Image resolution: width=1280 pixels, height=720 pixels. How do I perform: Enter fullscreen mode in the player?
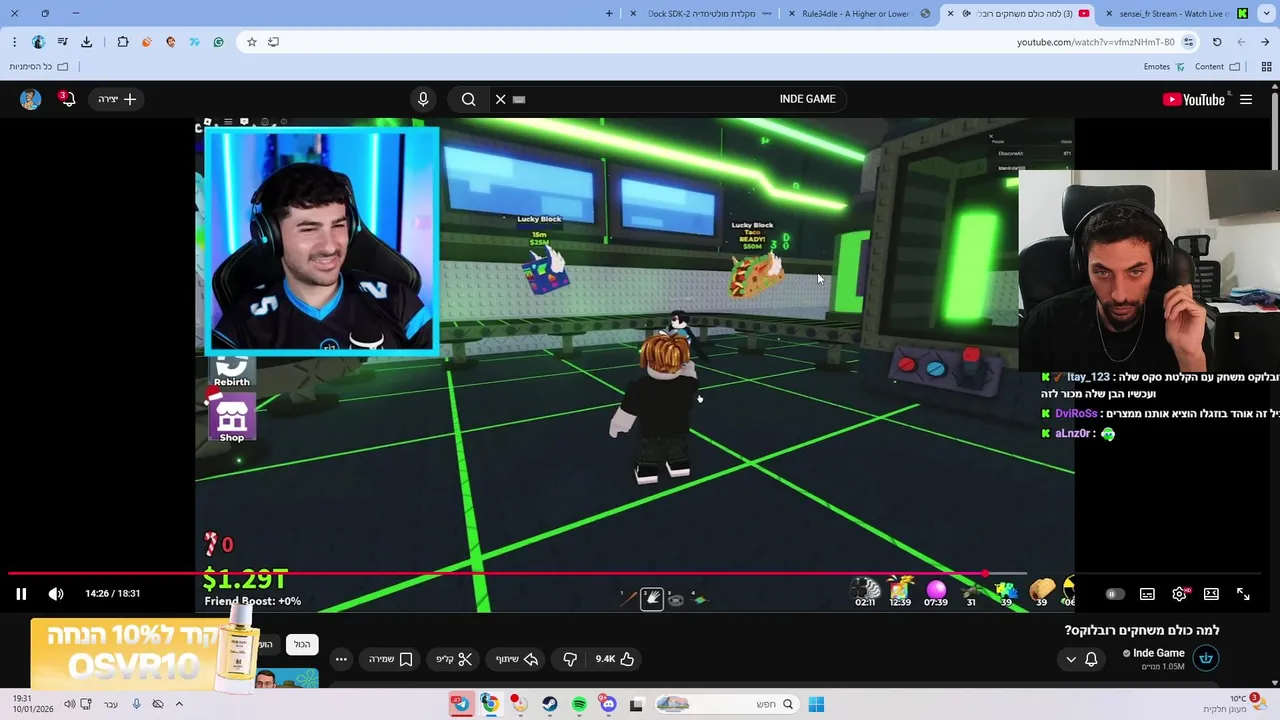coord(1243,594)
